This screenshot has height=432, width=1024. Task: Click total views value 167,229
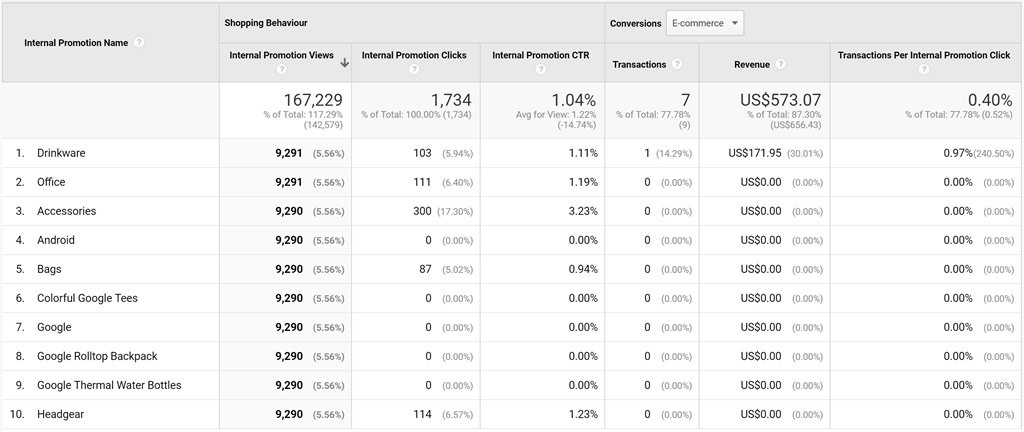313,100
